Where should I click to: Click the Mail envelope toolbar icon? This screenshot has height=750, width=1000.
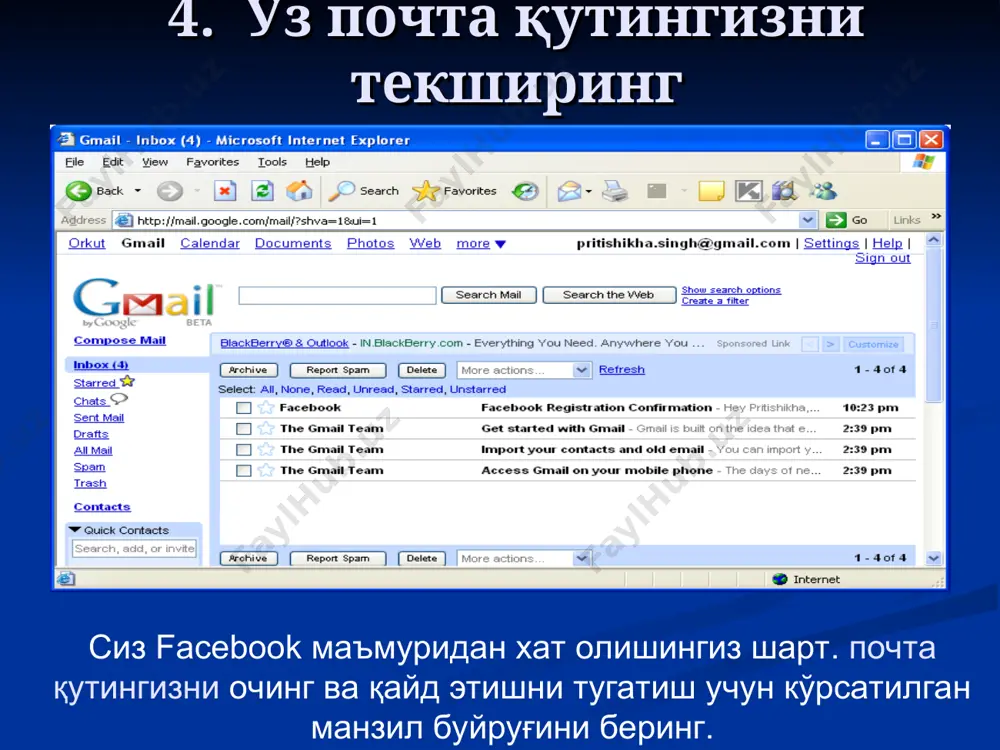(569, 191)
